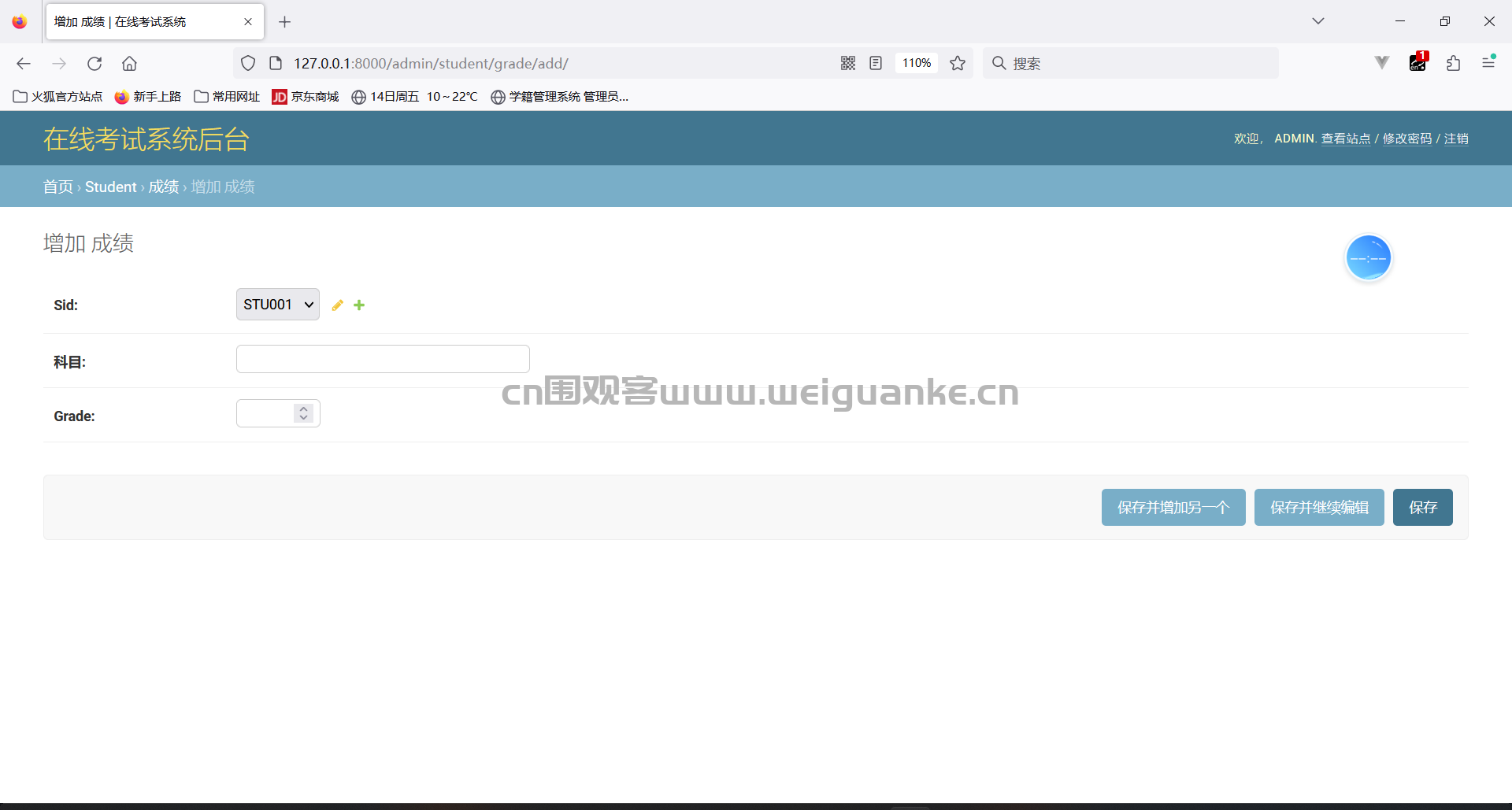Screen dimensions: 1512x810
Task: Open the Firefox hamburger application menu
Action: (1488, 62)
